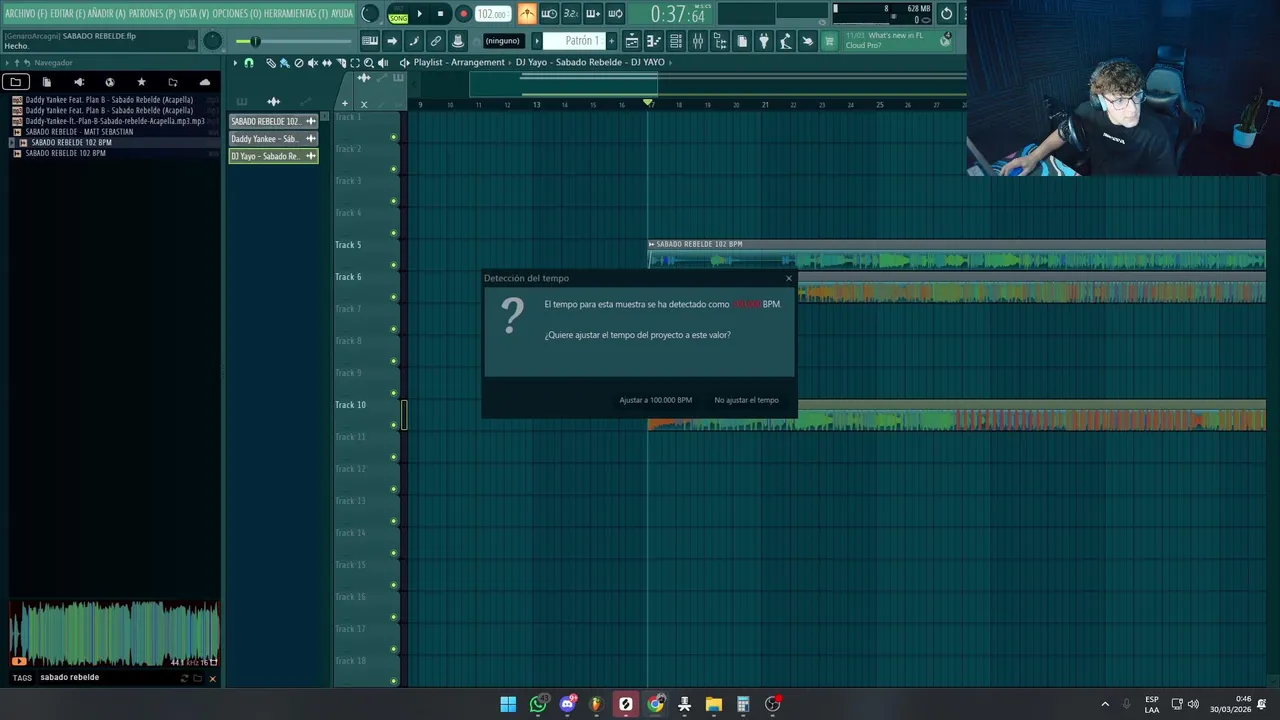The width and height of the screenshot is (1280, 720).
Task: Open the VISTA menu
Action: tap(194, 14)
